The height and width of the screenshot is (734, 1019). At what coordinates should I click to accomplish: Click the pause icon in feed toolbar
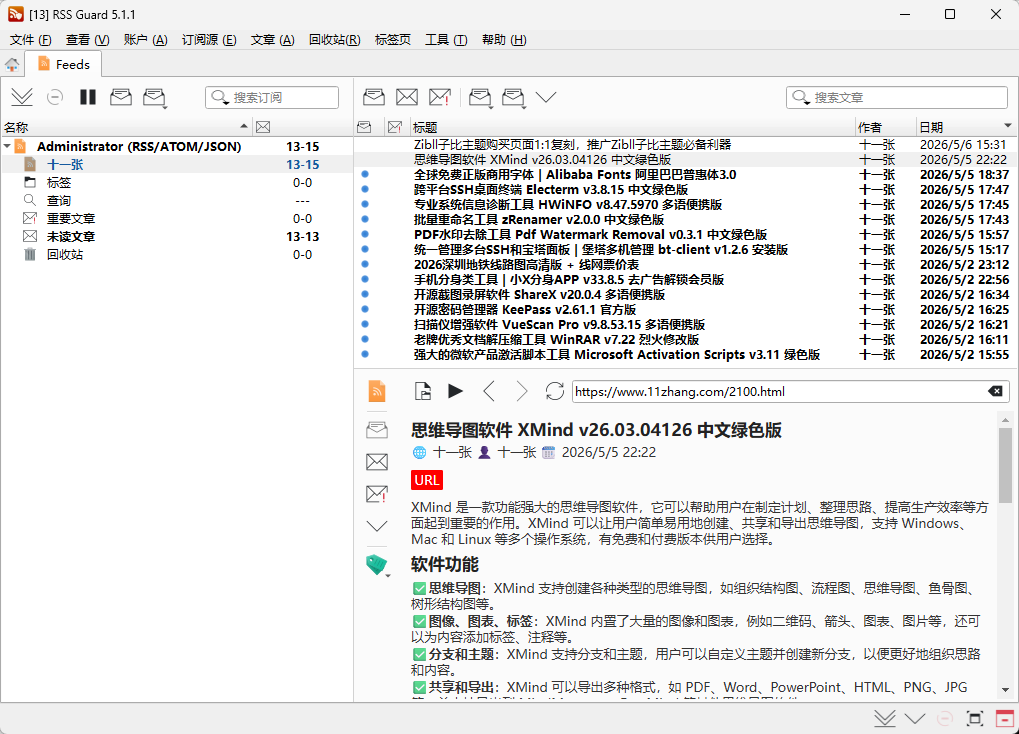88,98
